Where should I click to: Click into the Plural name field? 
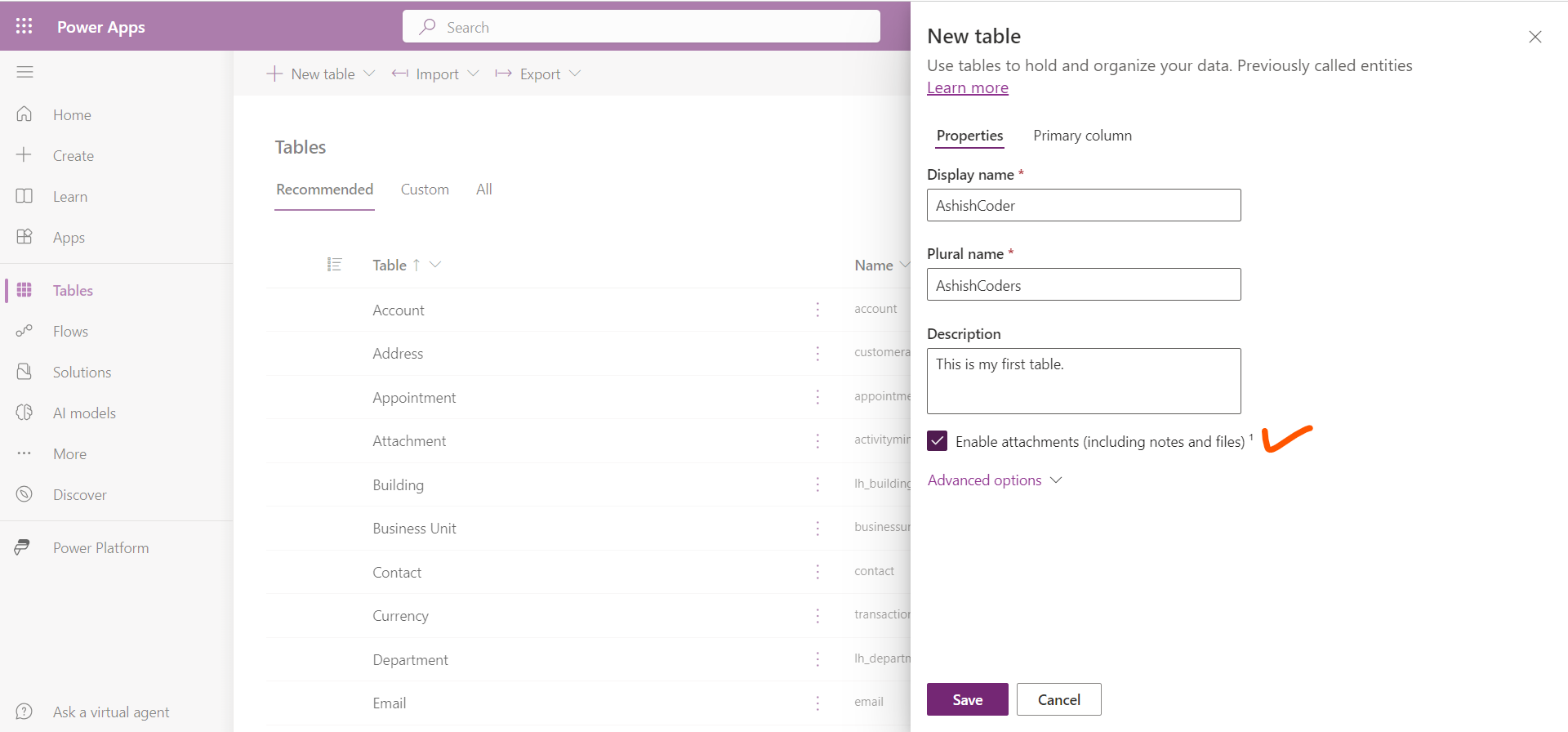pyautogui.click(x=1083, y=285)
